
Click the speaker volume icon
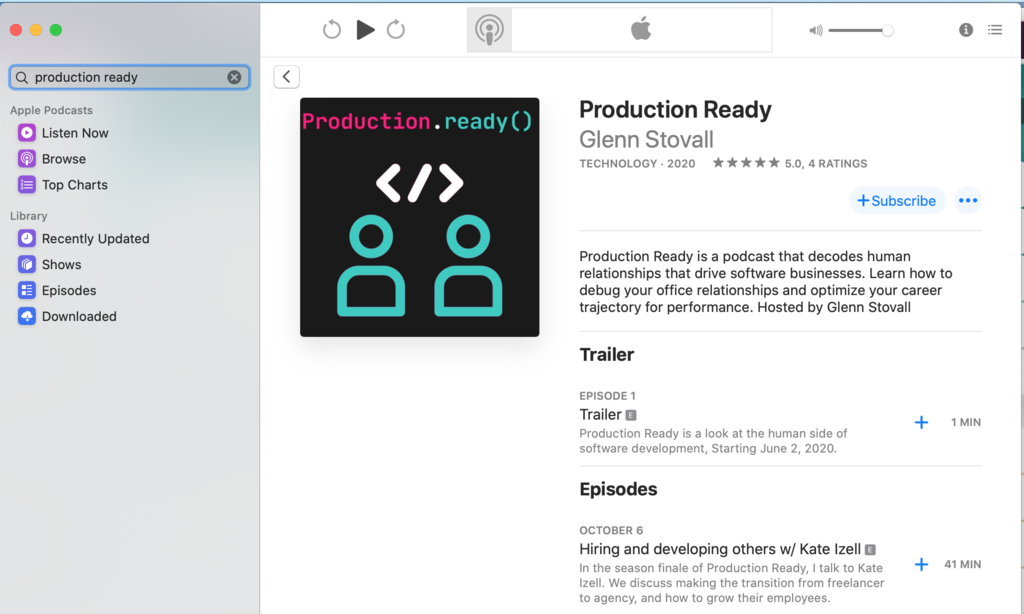(x=816, y=31)
